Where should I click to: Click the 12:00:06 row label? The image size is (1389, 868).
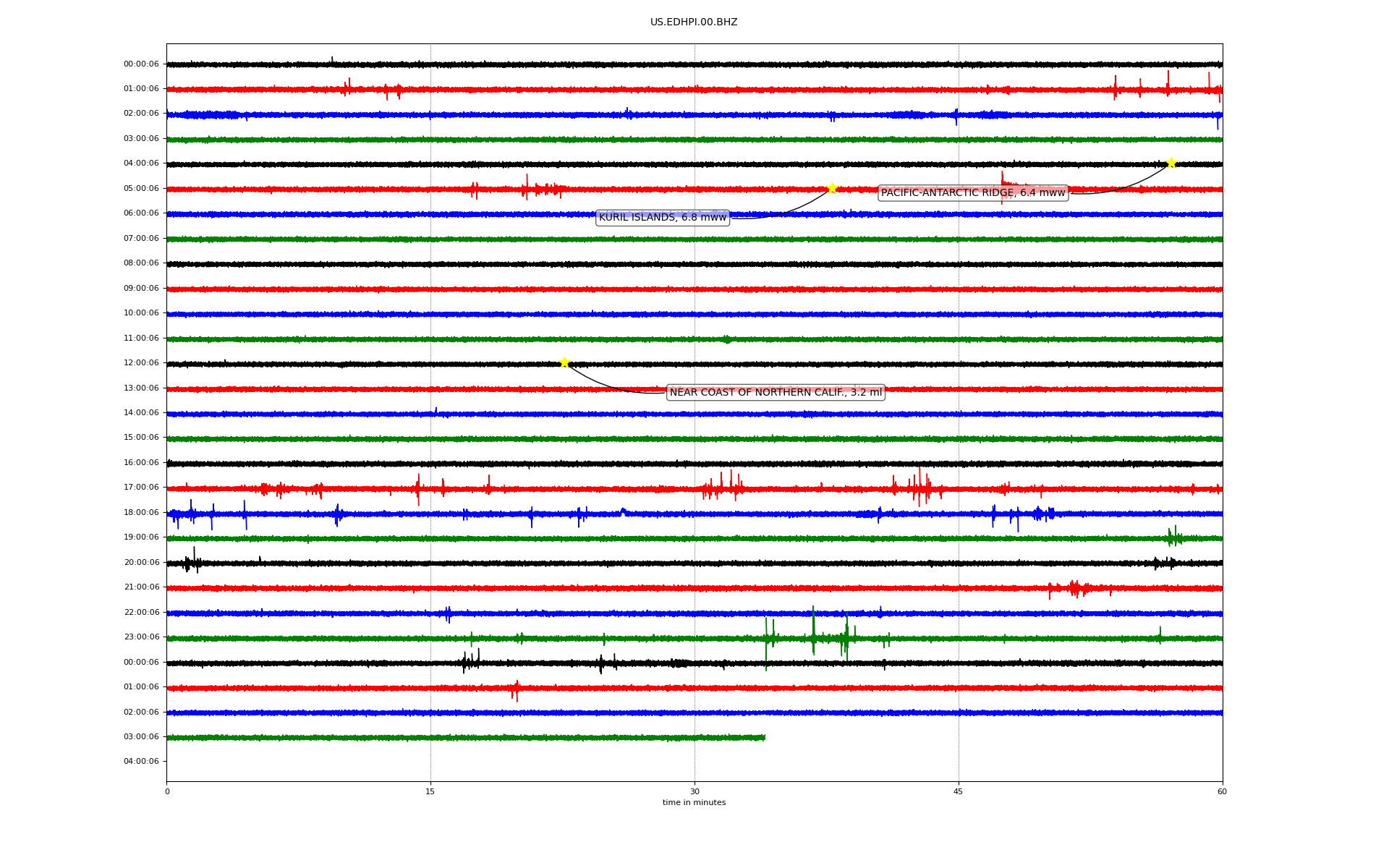click(x=141, y=363)
